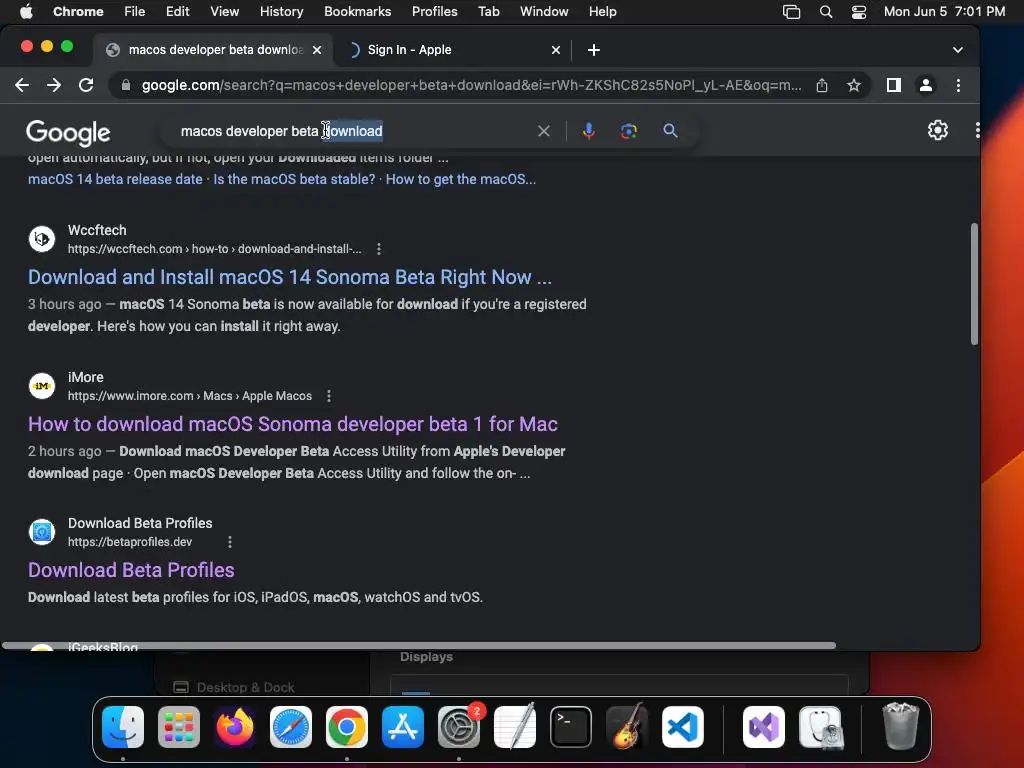
Task: Click the date and time in menu bar
Action: (944, 11)
